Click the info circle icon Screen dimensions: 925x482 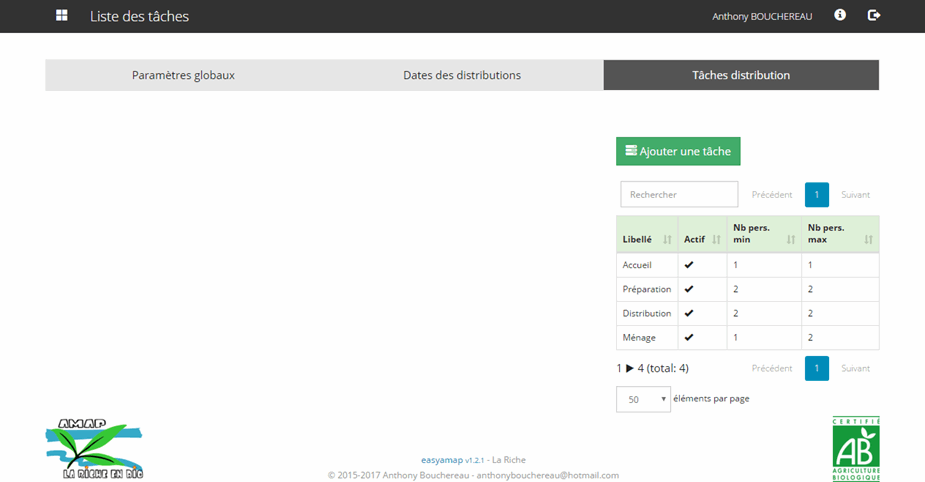840,15
